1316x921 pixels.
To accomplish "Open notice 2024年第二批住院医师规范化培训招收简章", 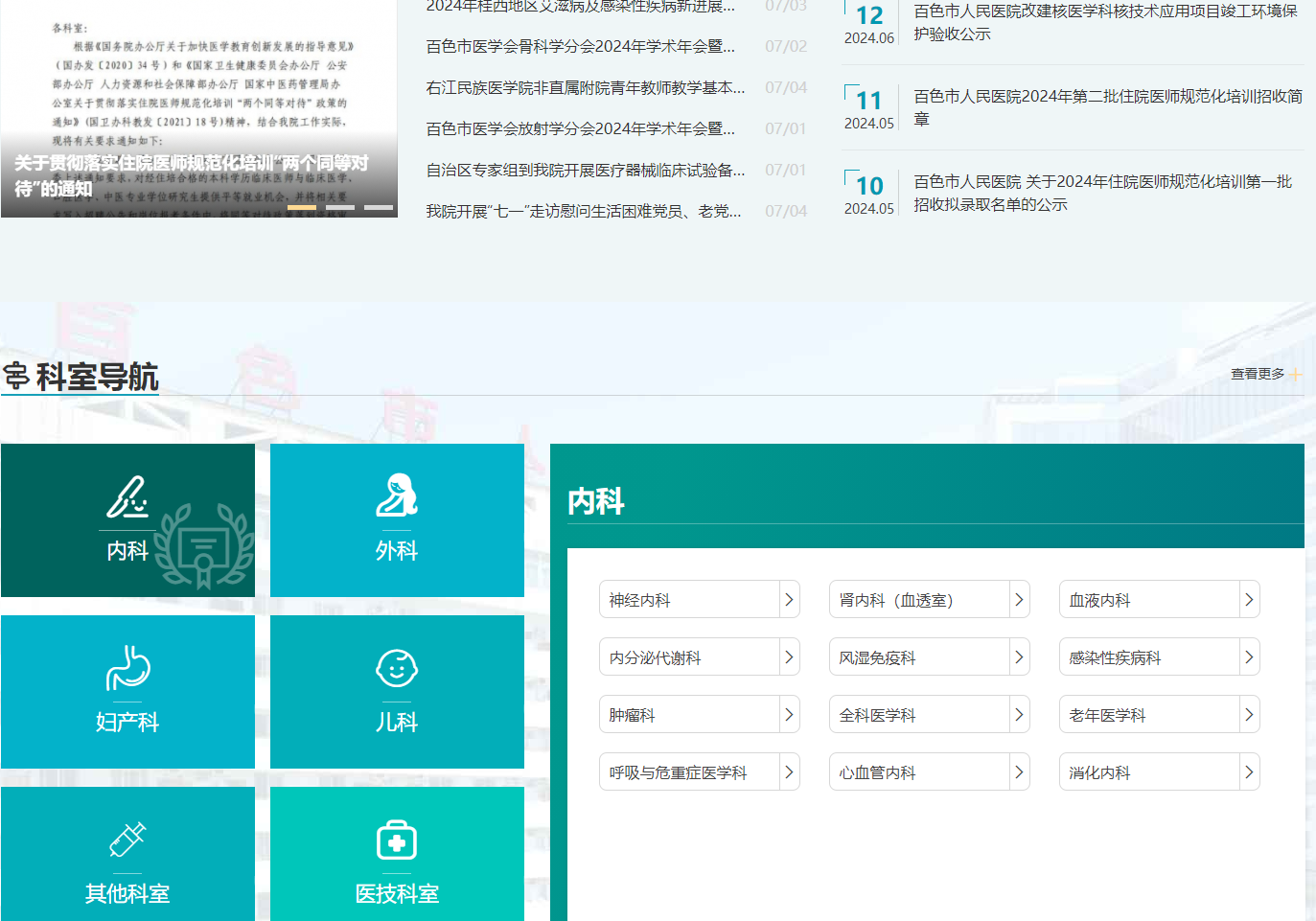I will click(1108, 107).
